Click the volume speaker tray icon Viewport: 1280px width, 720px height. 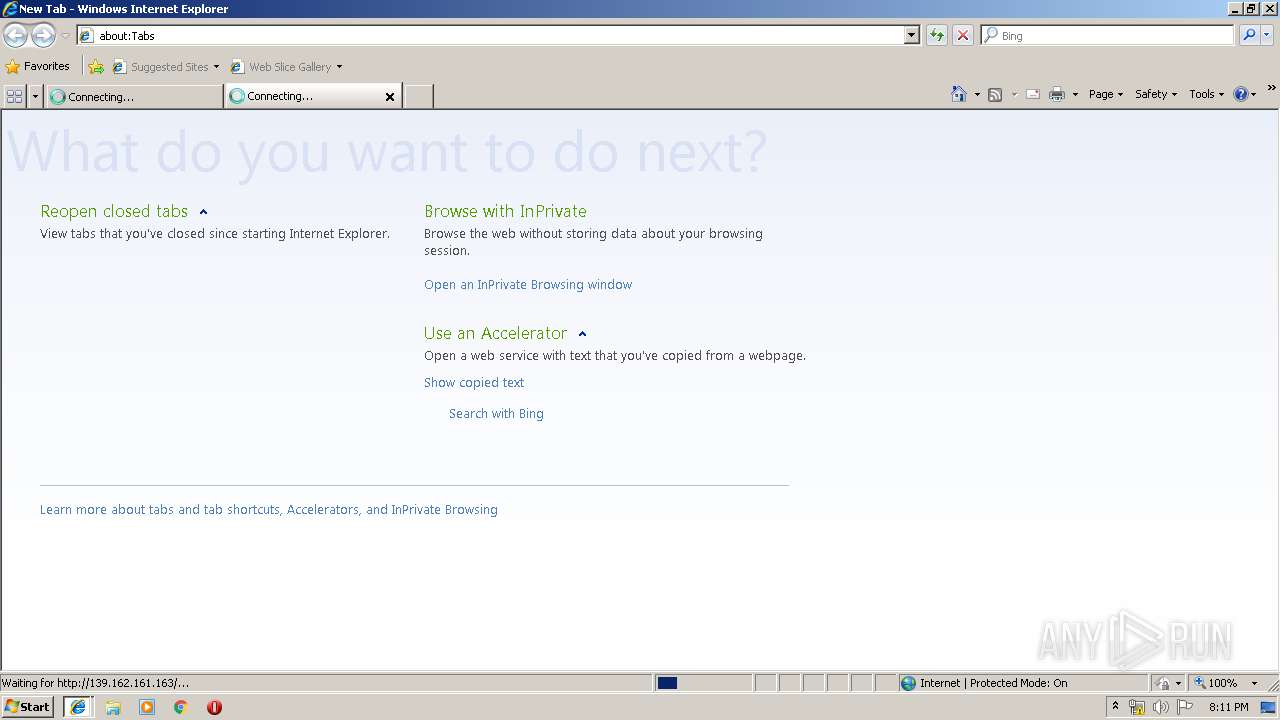pos(1160,707)
